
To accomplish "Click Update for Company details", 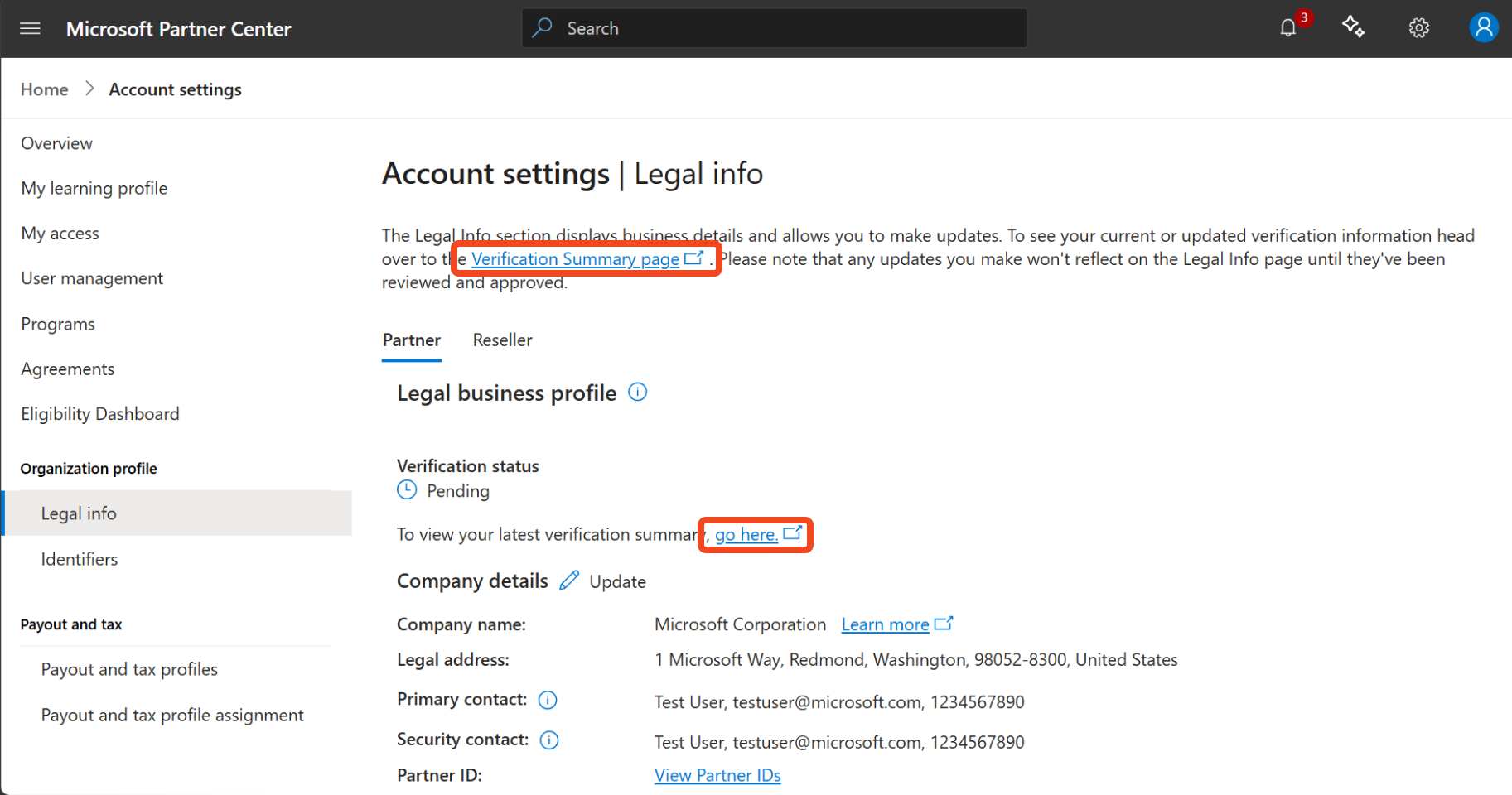I will point(617,581).
